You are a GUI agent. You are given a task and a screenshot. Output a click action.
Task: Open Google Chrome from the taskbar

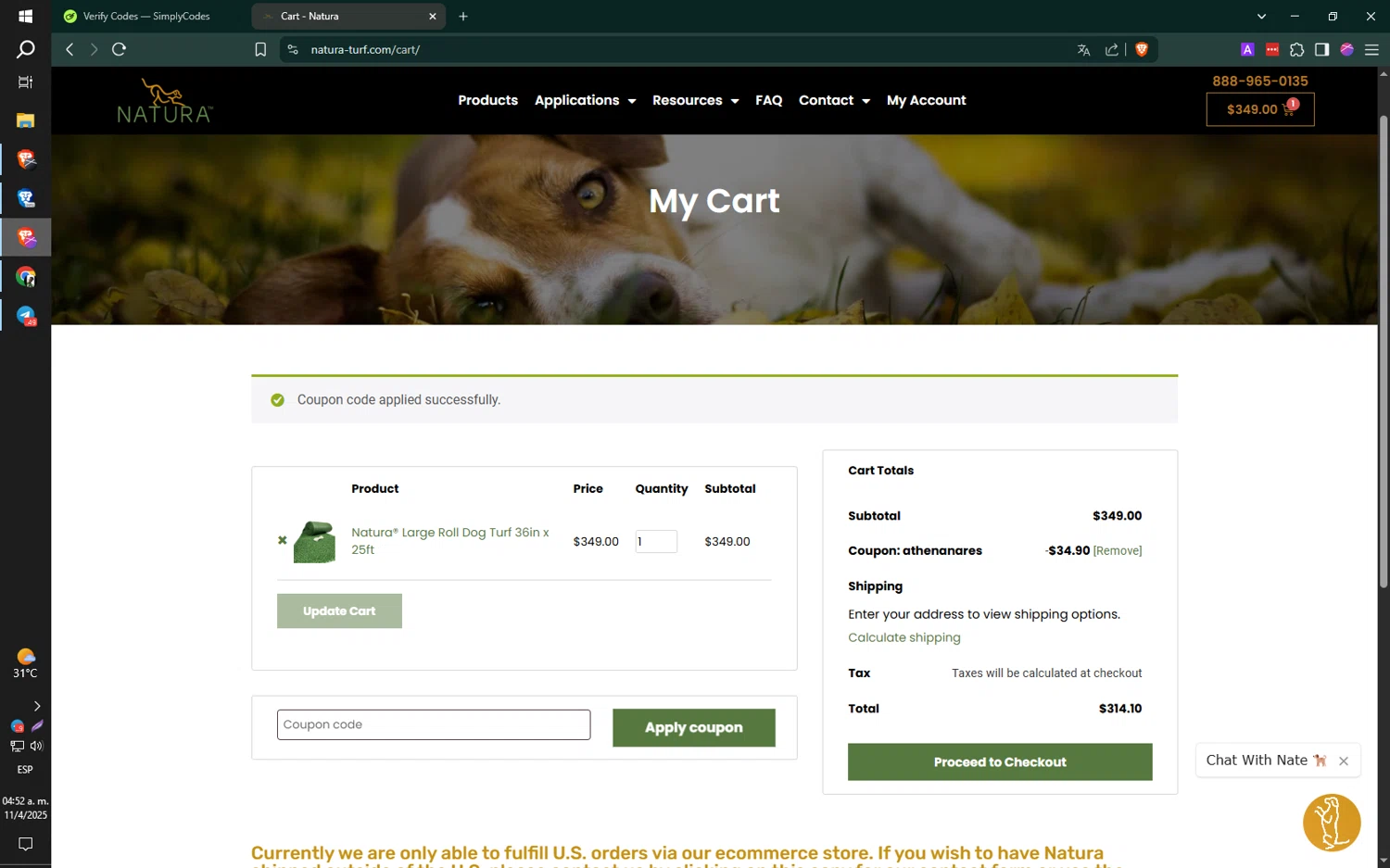tap(25, 277)
